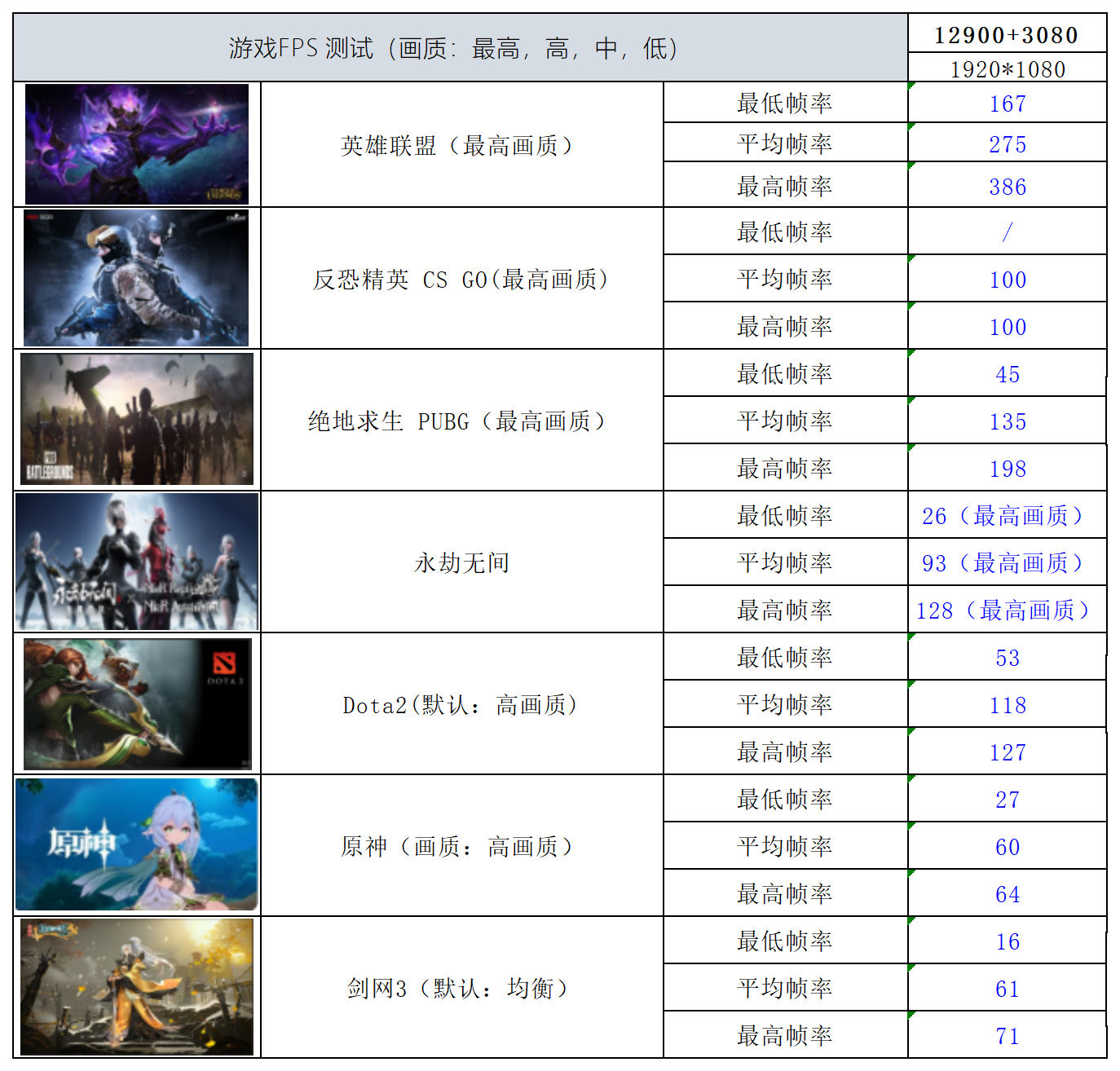The height and width of the screenshot is (1071, 1120).
Task: Click the value 61 for 剑网3
Action: point(1008,988)
